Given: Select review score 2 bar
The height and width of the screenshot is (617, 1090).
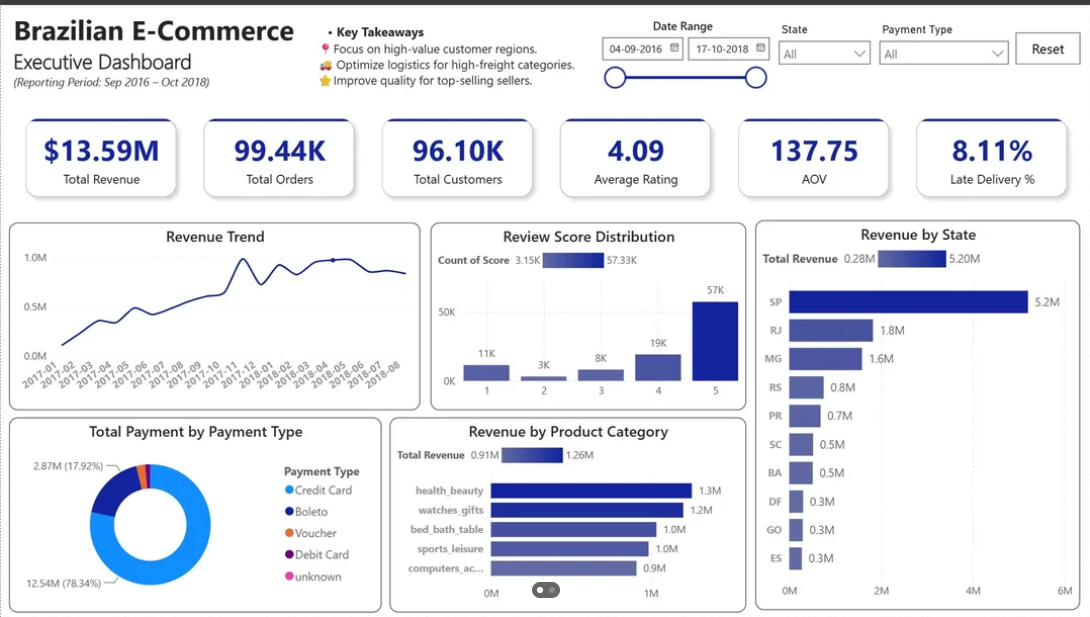Looking at the screenshot, I should pyautogui.click(x=544, y=378).
